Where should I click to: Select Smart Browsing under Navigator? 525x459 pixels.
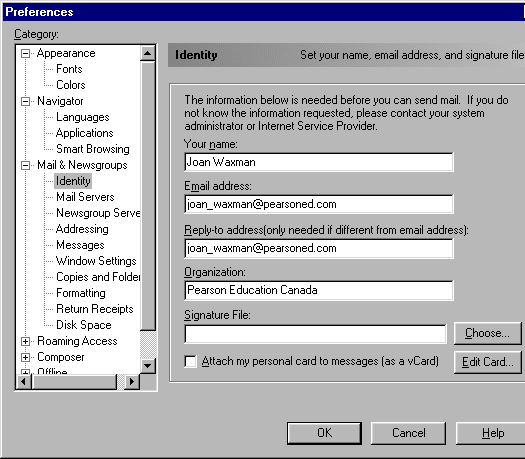93,149
